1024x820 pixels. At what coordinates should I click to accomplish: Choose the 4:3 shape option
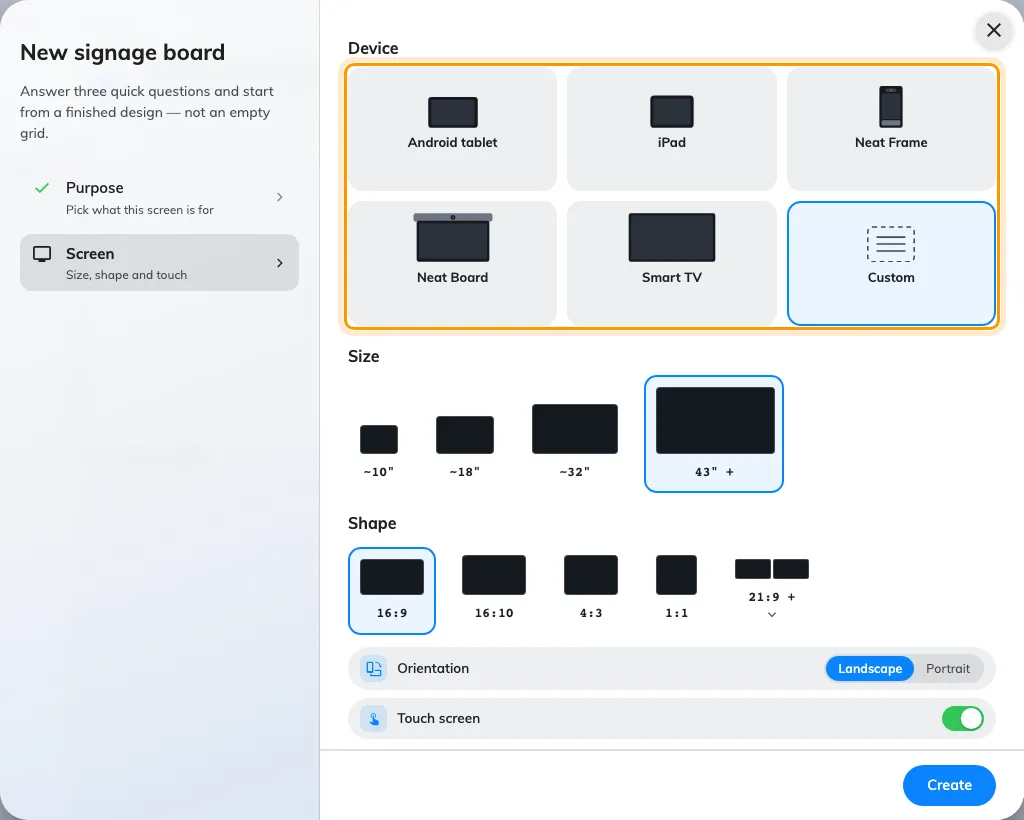pos(591,587)
